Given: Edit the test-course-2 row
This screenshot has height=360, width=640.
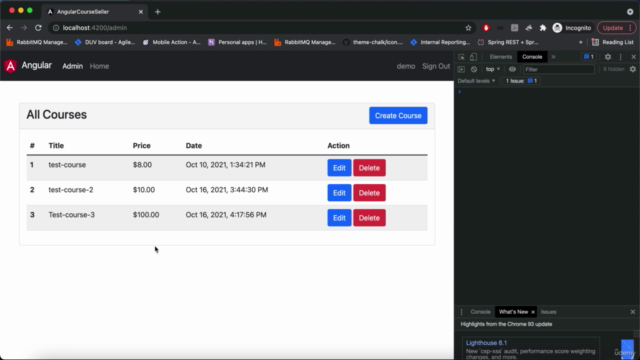Looking at the screenshot, I should [339, 193].
